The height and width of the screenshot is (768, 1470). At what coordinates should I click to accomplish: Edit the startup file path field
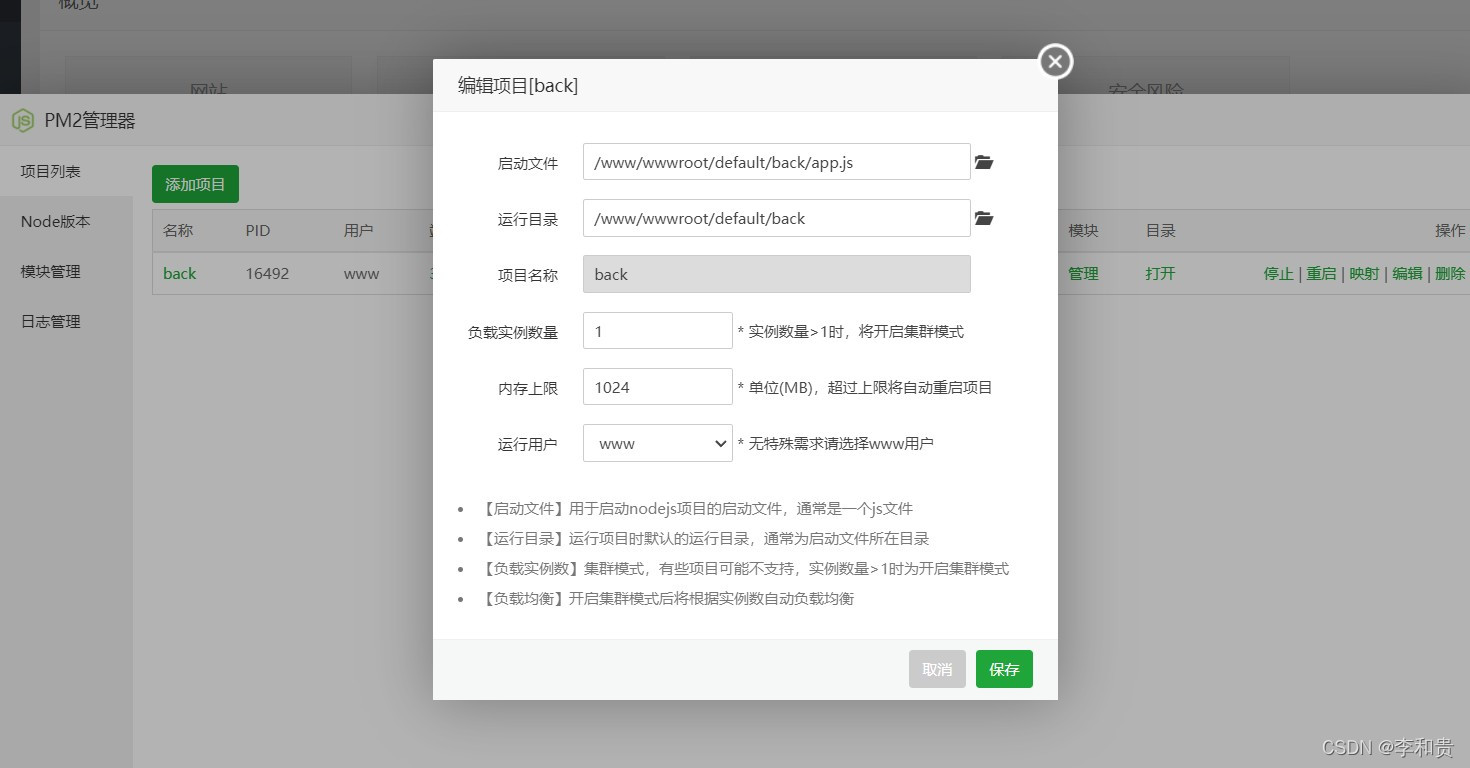(x=776, y=162)
